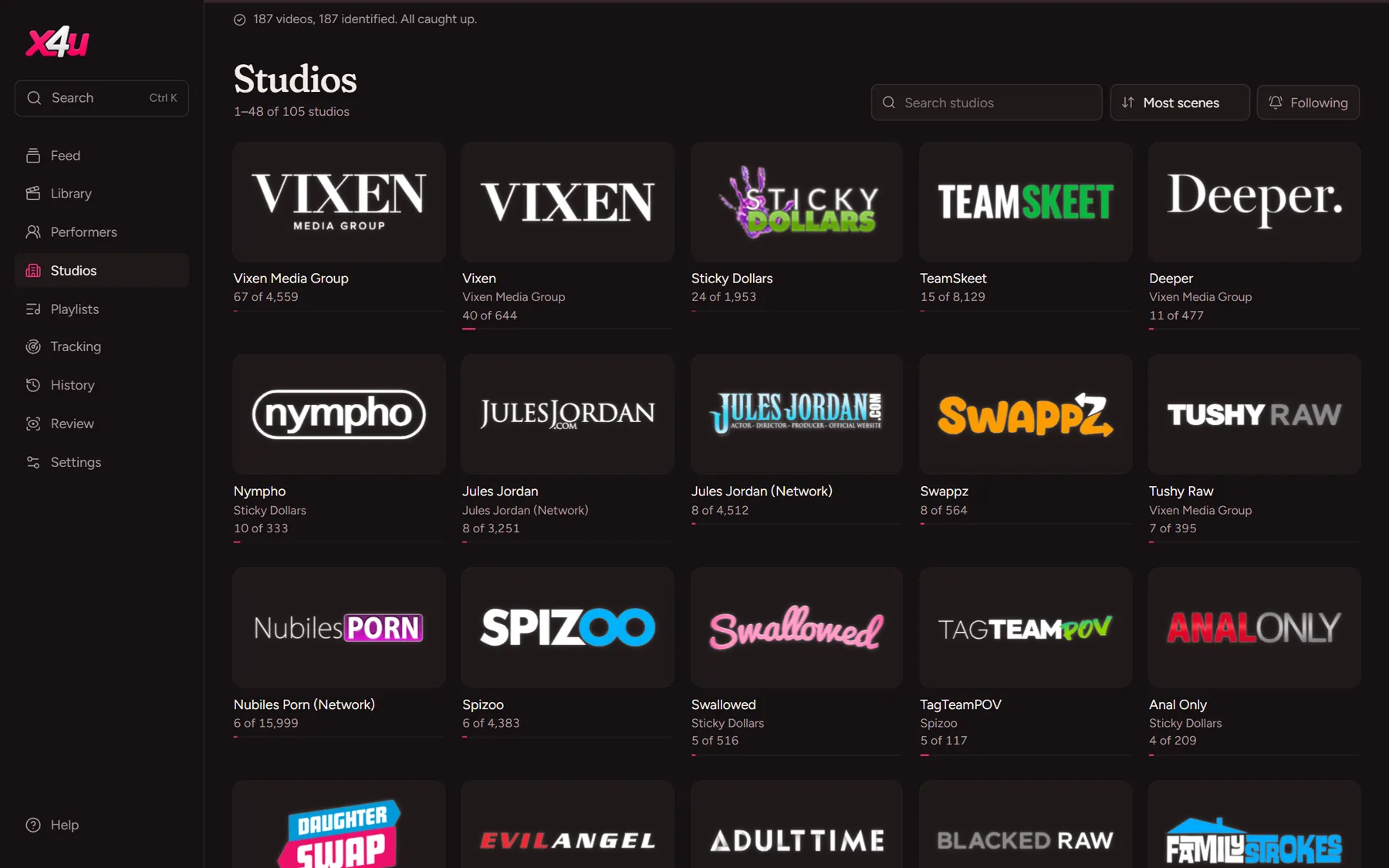Image resolution: width=1389 pixels, height=868 pixels.
Task: Click the Nympho logo thumbnail
Action: (339, 414)
